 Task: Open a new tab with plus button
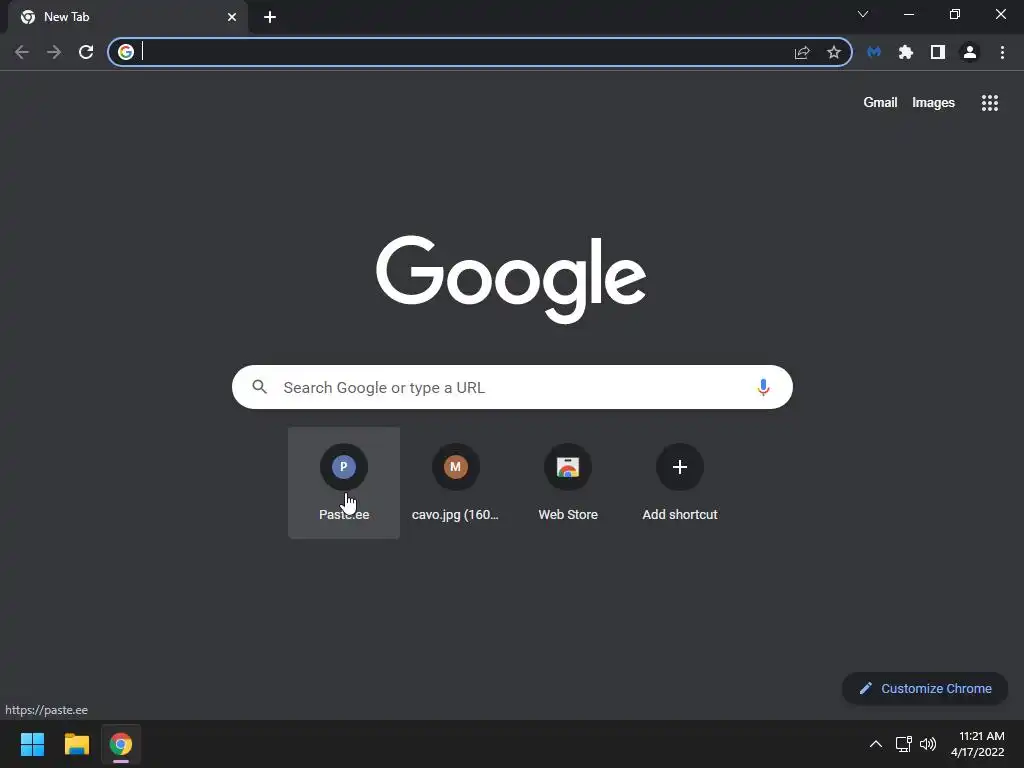point(270,17)
